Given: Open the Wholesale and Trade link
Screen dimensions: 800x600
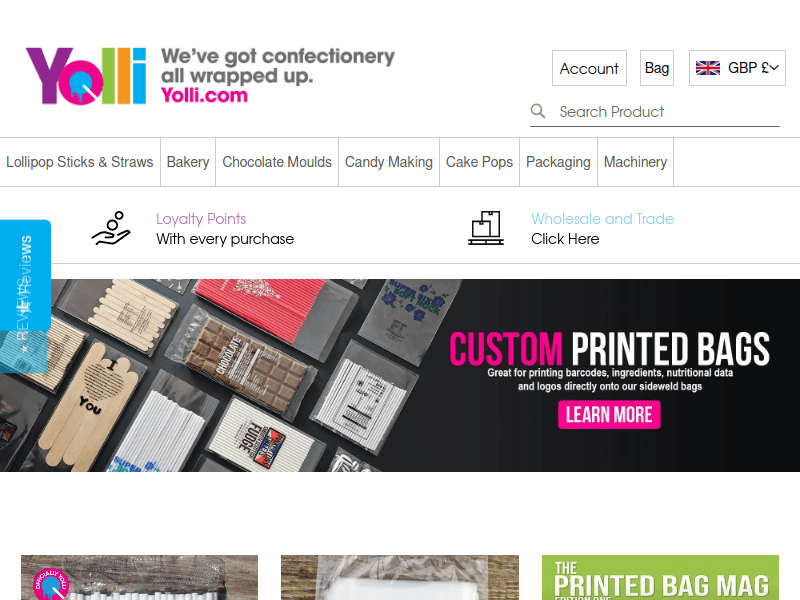Looking at the screenshot, I should 602,218.
